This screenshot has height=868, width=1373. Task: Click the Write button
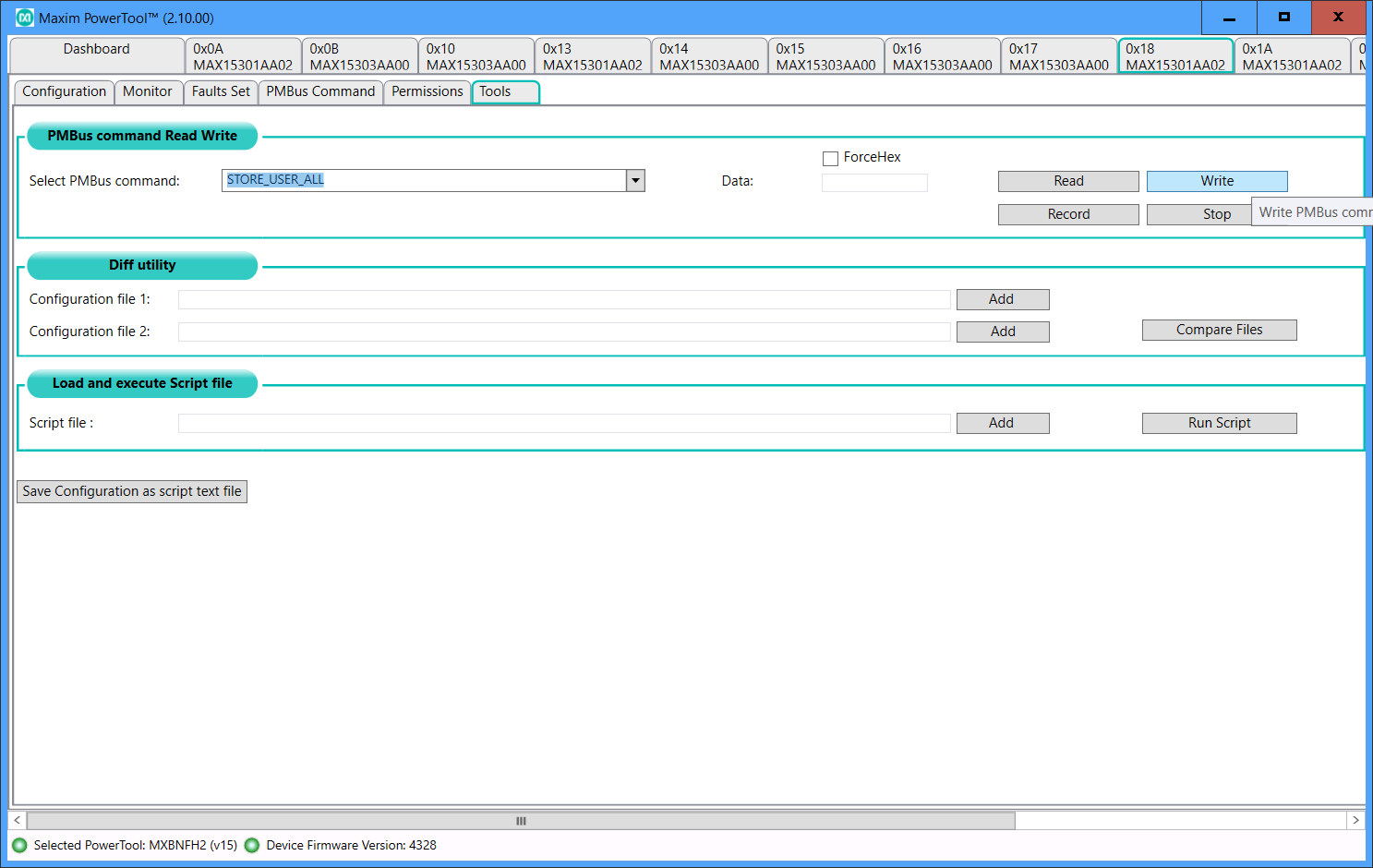pyautogui.click(x=1217, y=181)
